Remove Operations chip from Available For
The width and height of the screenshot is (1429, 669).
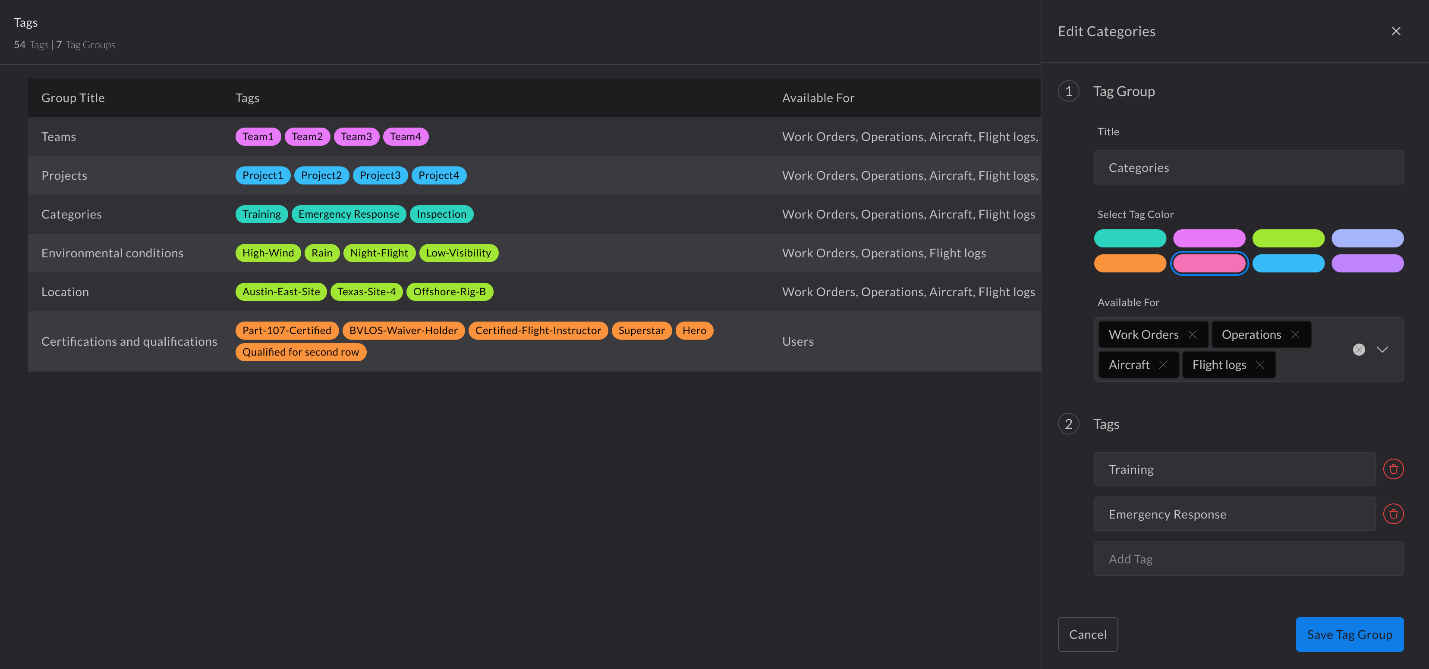(x=1295, y=335)
